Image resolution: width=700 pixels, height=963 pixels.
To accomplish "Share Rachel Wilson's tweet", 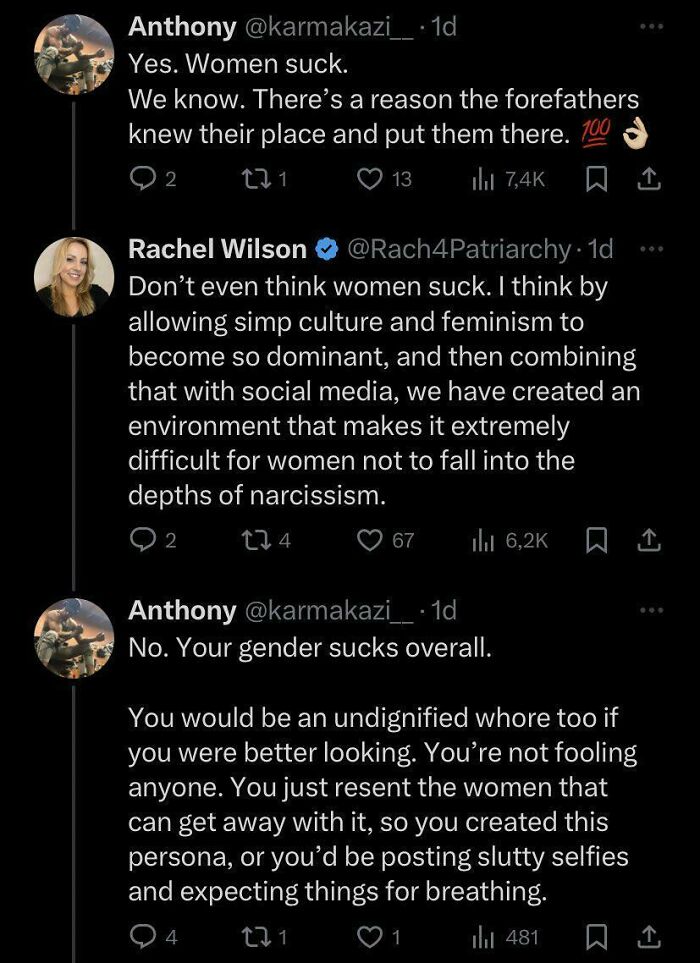I will click(x=648, y=540).
